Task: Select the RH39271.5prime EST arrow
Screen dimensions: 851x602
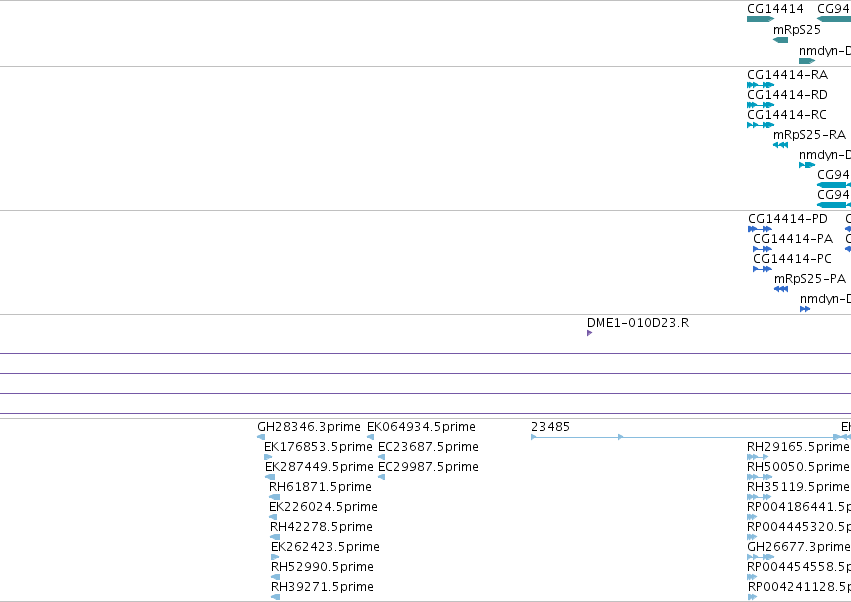Action: (x=276, y=597)
